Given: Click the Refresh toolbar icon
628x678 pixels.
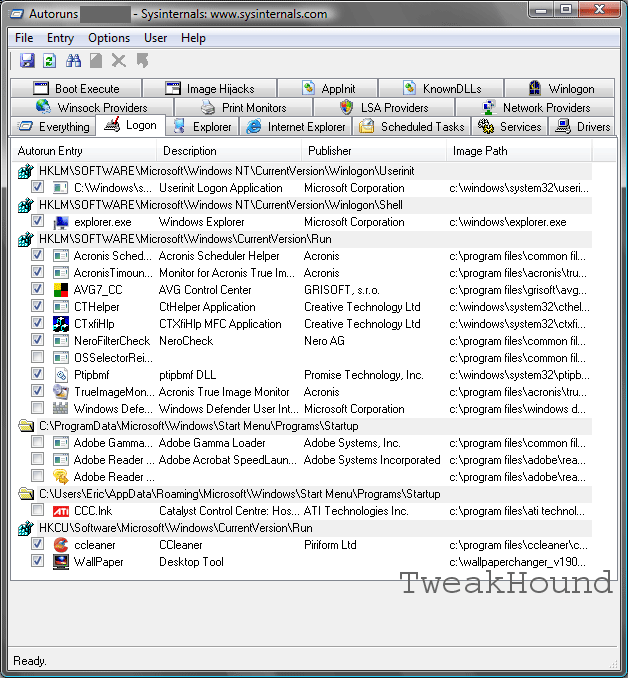Looking at the screenshot, I should pos(49,61).
